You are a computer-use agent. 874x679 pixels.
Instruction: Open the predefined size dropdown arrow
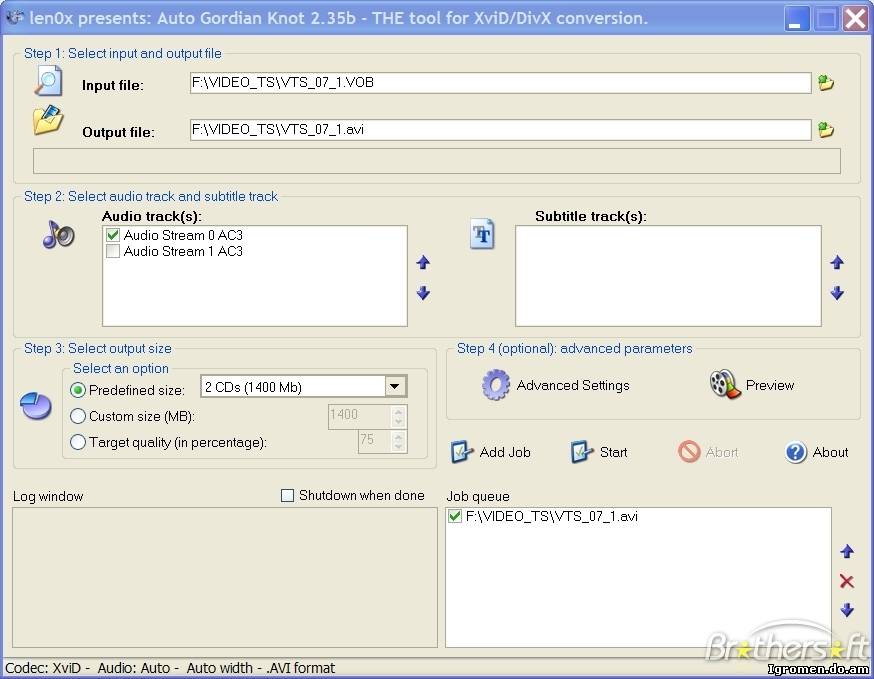click(395, 386)
